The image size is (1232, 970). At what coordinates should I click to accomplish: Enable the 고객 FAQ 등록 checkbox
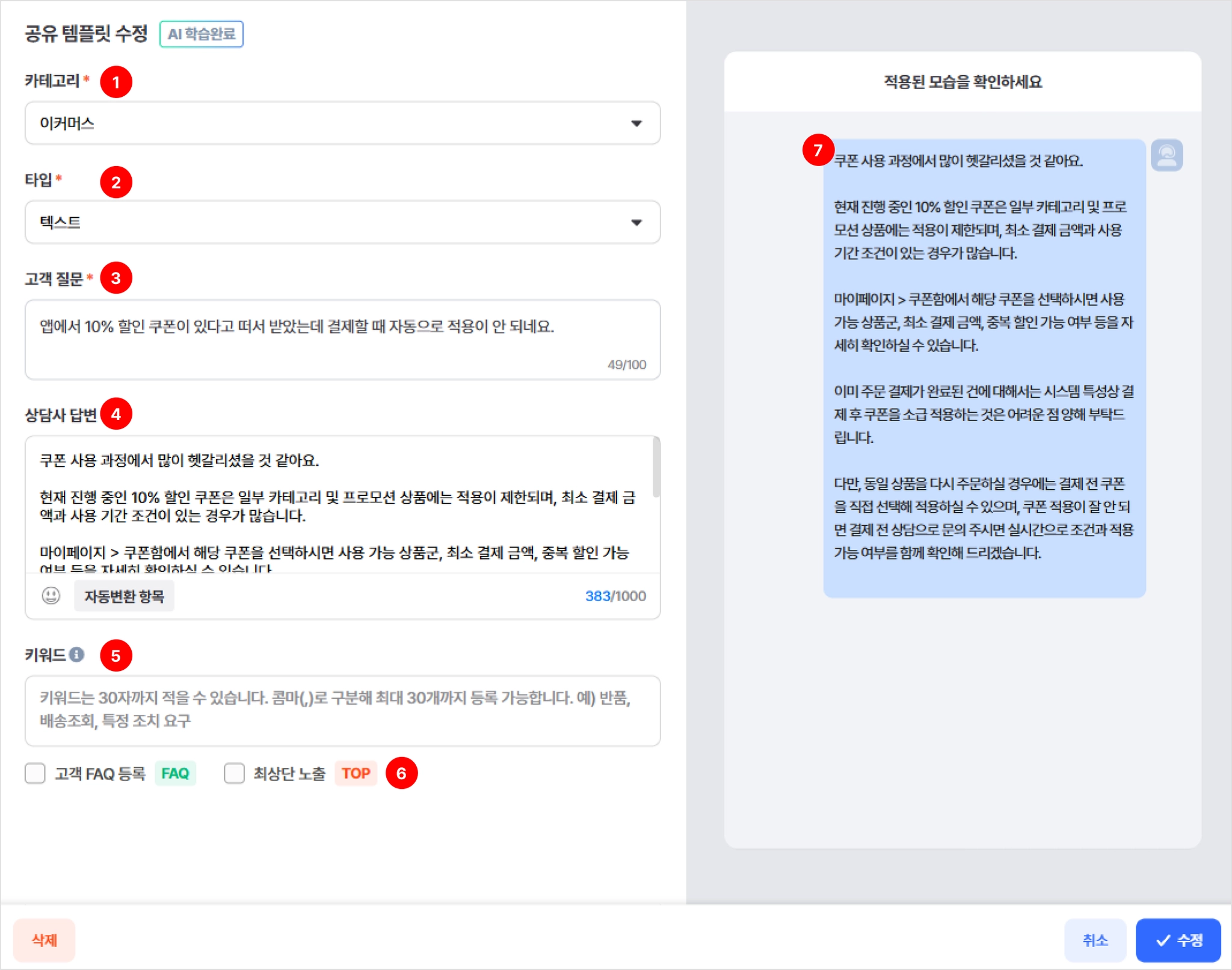click(x=35, y=773)
